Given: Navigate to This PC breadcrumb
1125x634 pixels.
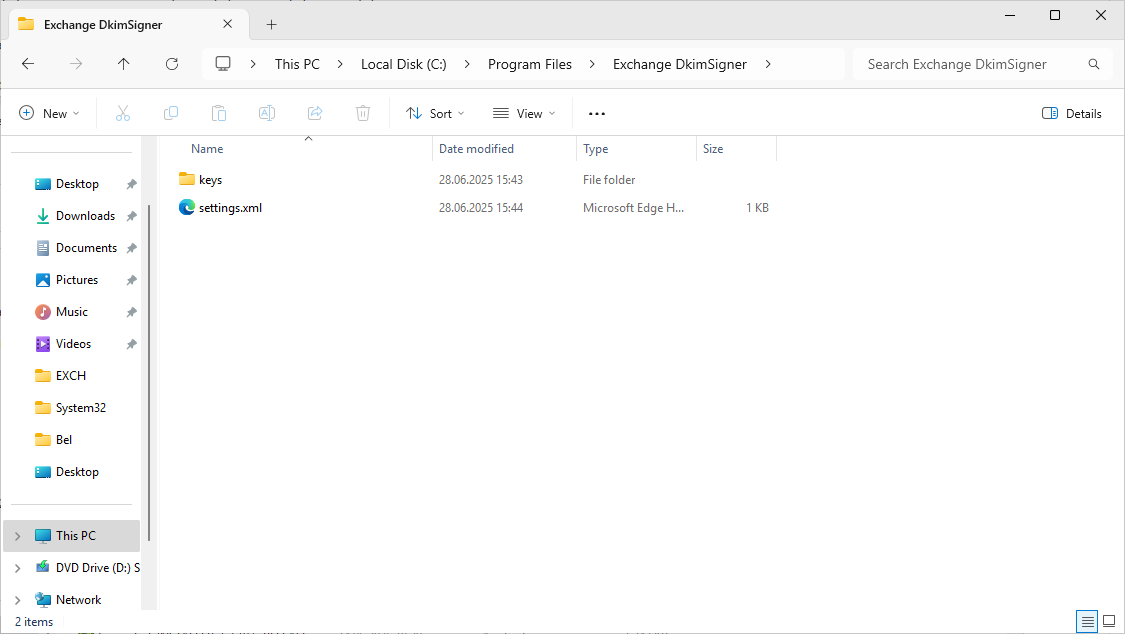Looking at the screenshot, I should [x=297, y=64].
